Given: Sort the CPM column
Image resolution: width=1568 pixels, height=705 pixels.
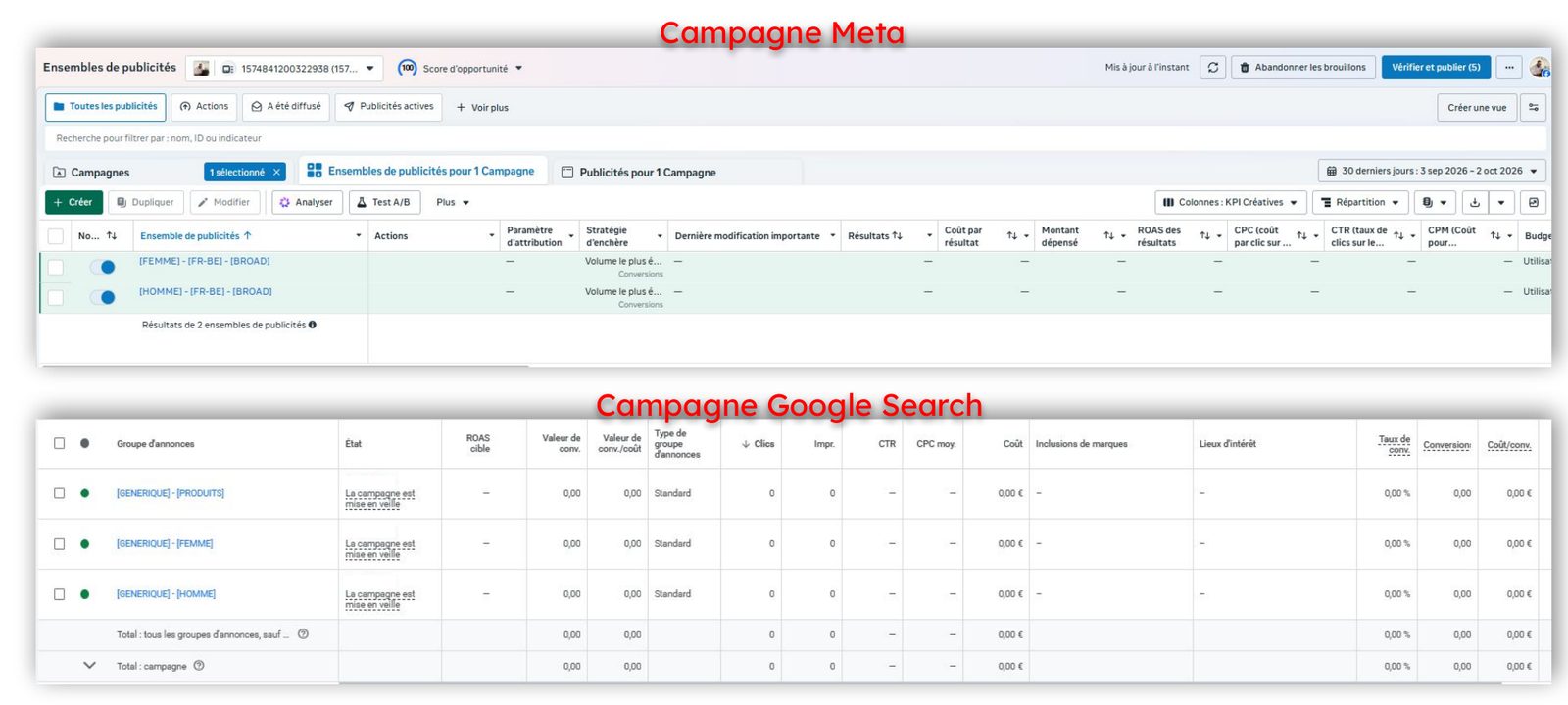Looking at the screenshot, I should pos(1496,236).
